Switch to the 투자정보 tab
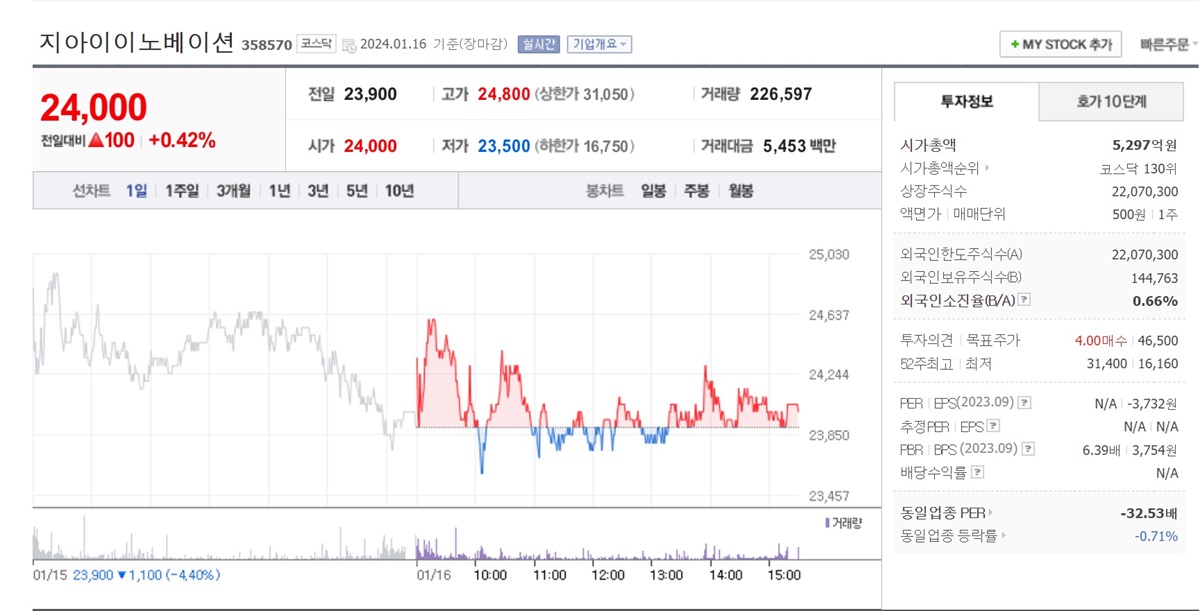This screenshot has width=1200, height=611. click(x=966, y=102)
